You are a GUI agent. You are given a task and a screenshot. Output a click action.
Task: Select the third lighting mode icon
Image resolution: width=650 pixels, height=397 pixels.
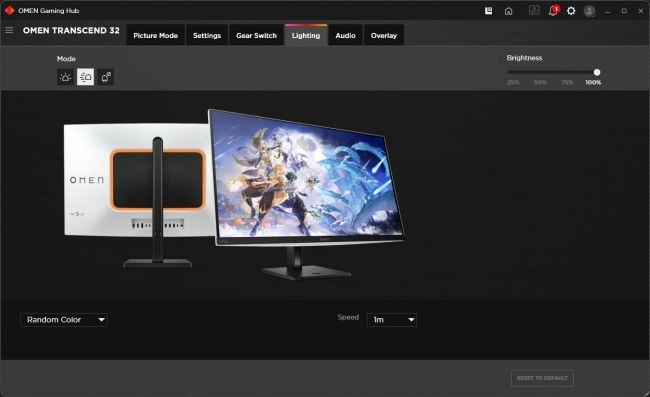[x=106, y=77]
